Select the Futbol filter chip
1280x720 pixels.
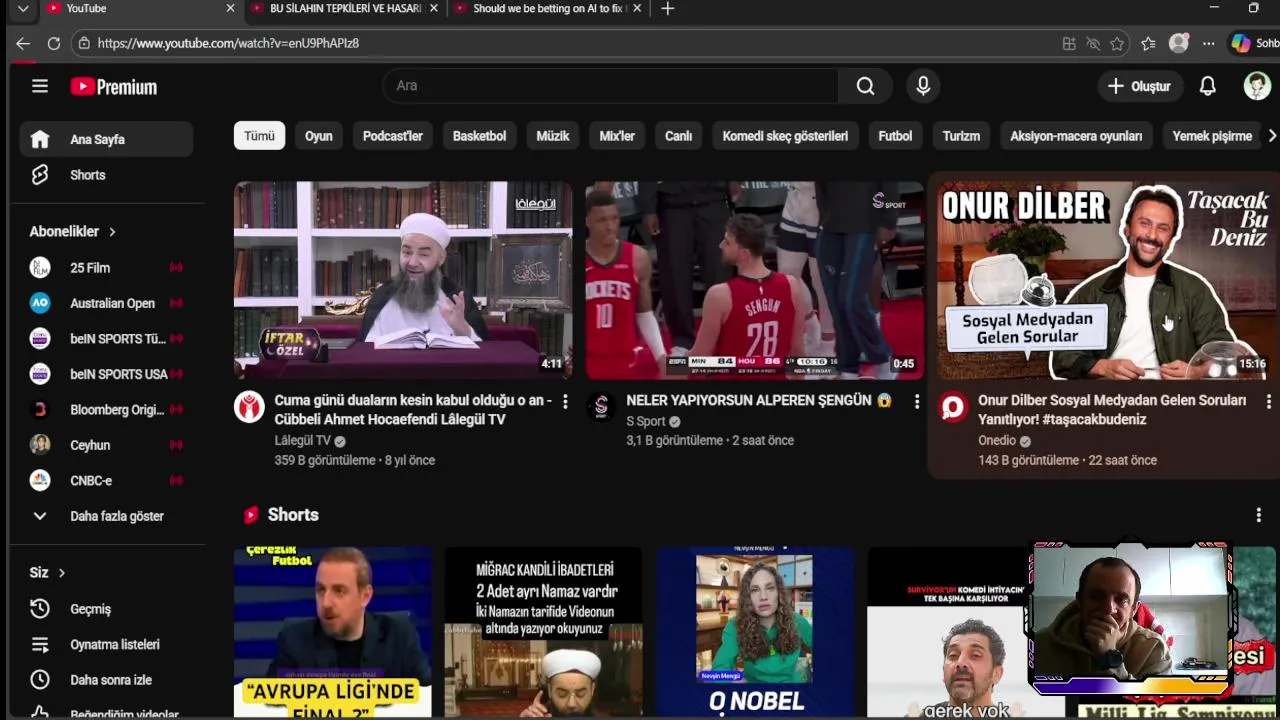pos(895,136)
